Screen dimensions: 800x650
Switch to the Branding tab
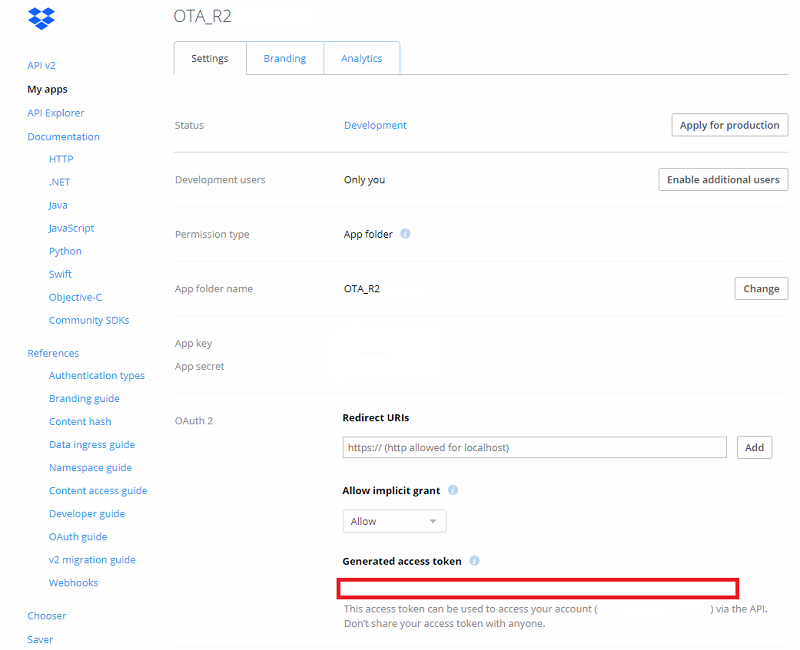[285, 58]
